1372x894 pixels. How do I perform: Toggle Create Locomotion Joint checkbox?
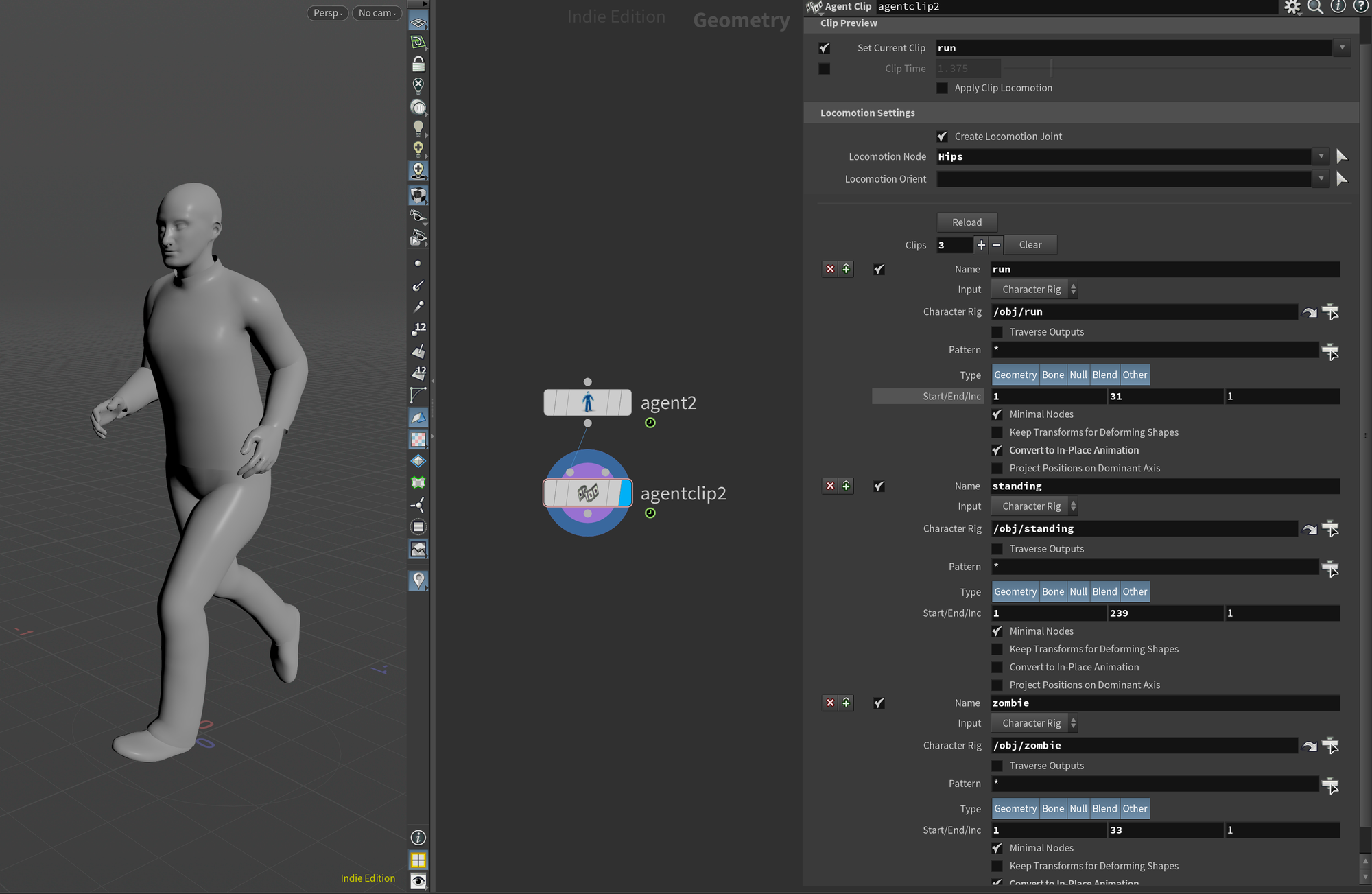click(x=942, y=137)
